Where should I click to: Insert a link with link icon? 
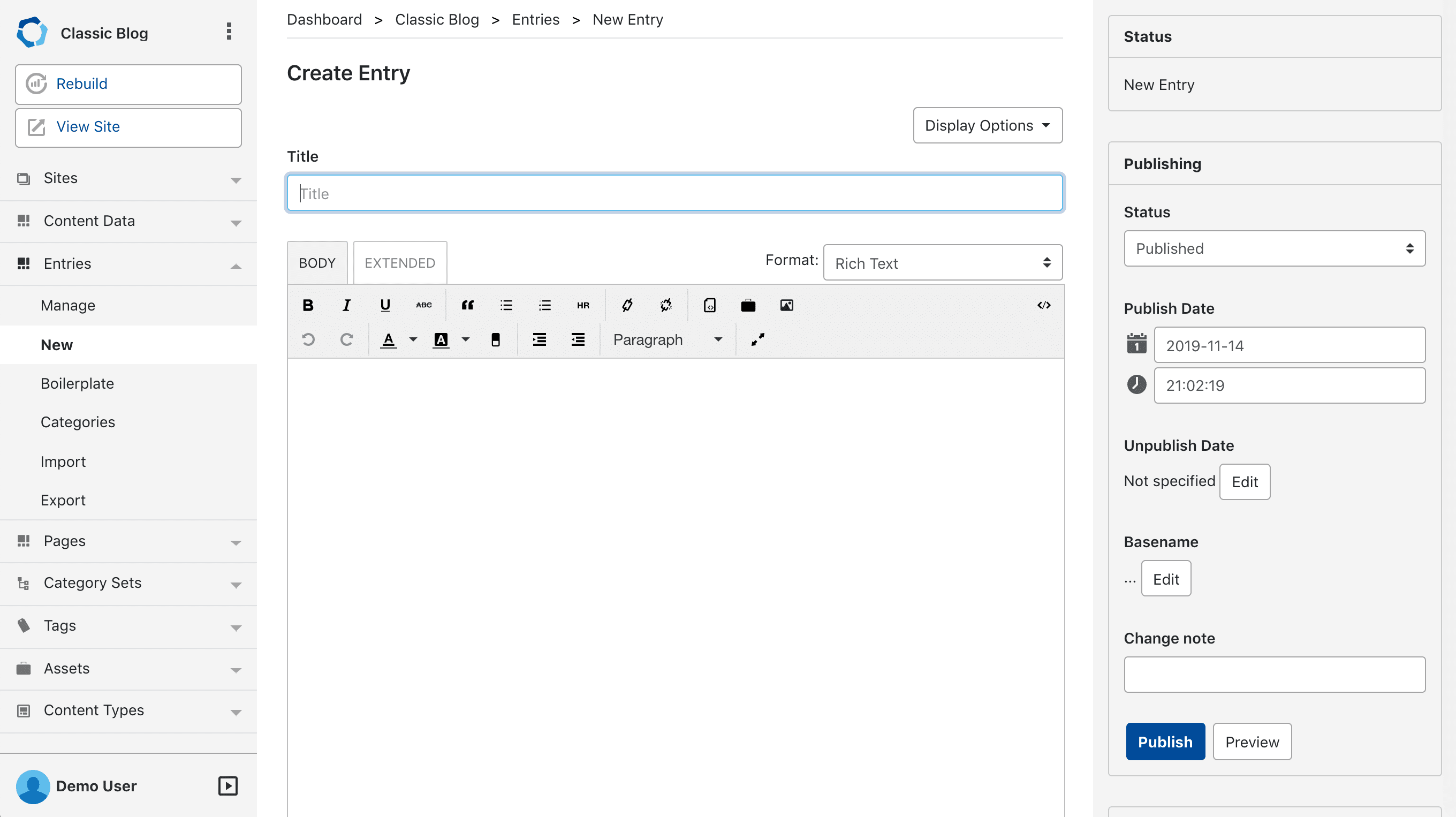coord(627,305)
